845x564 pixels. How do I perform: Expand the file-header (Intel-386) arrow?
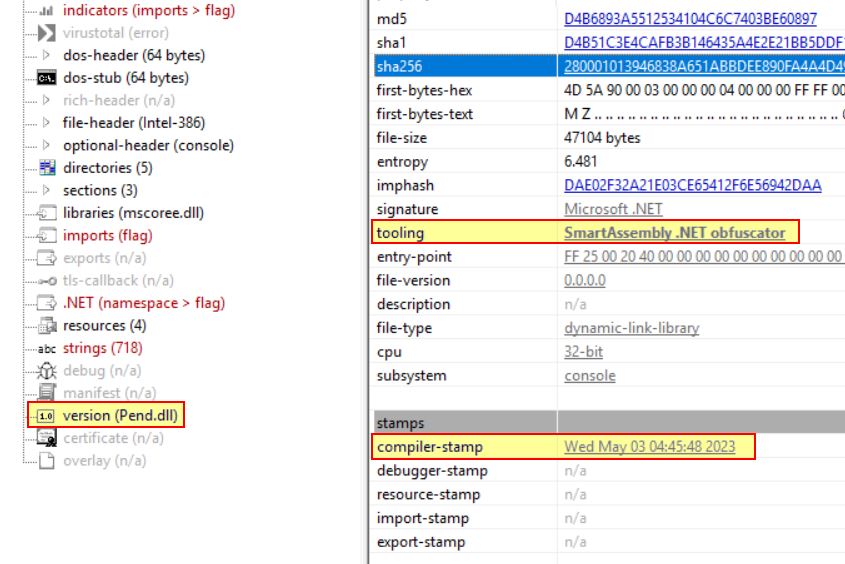click(46, 123)
